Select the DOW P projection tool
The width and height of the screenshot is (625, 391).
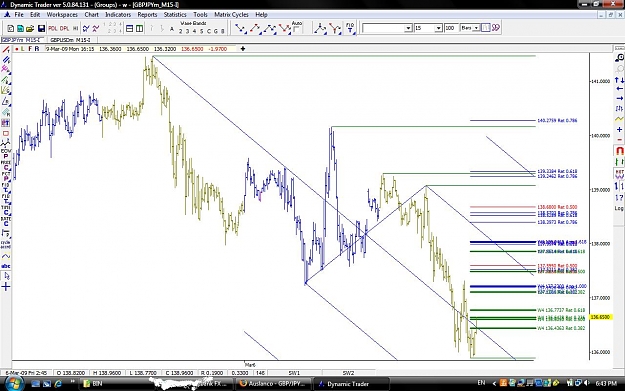pyautogui.click(x=6, y=154)
